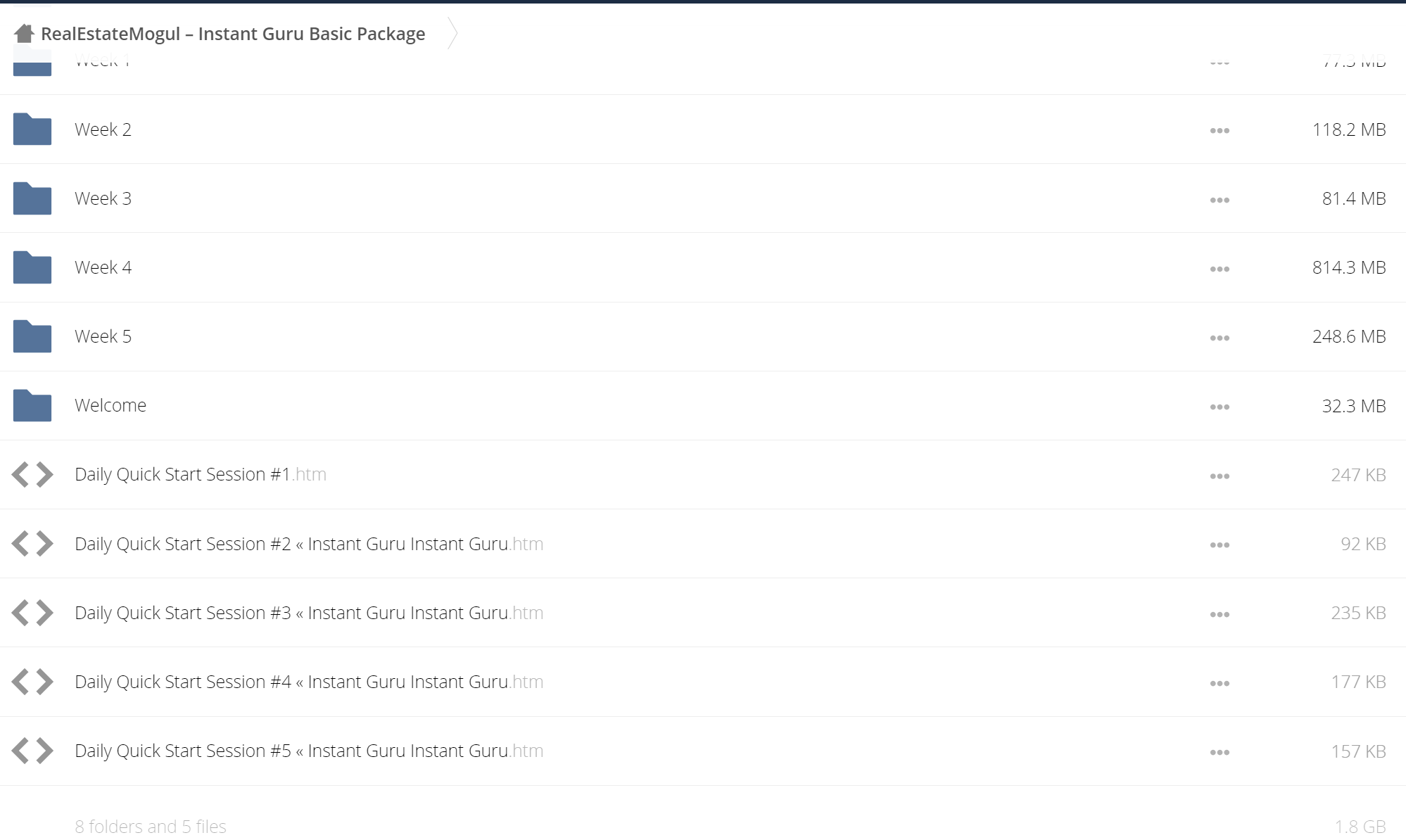Open the RealEstateMogul breadcrumb link

pyautogui.click(x=233, y=34)
